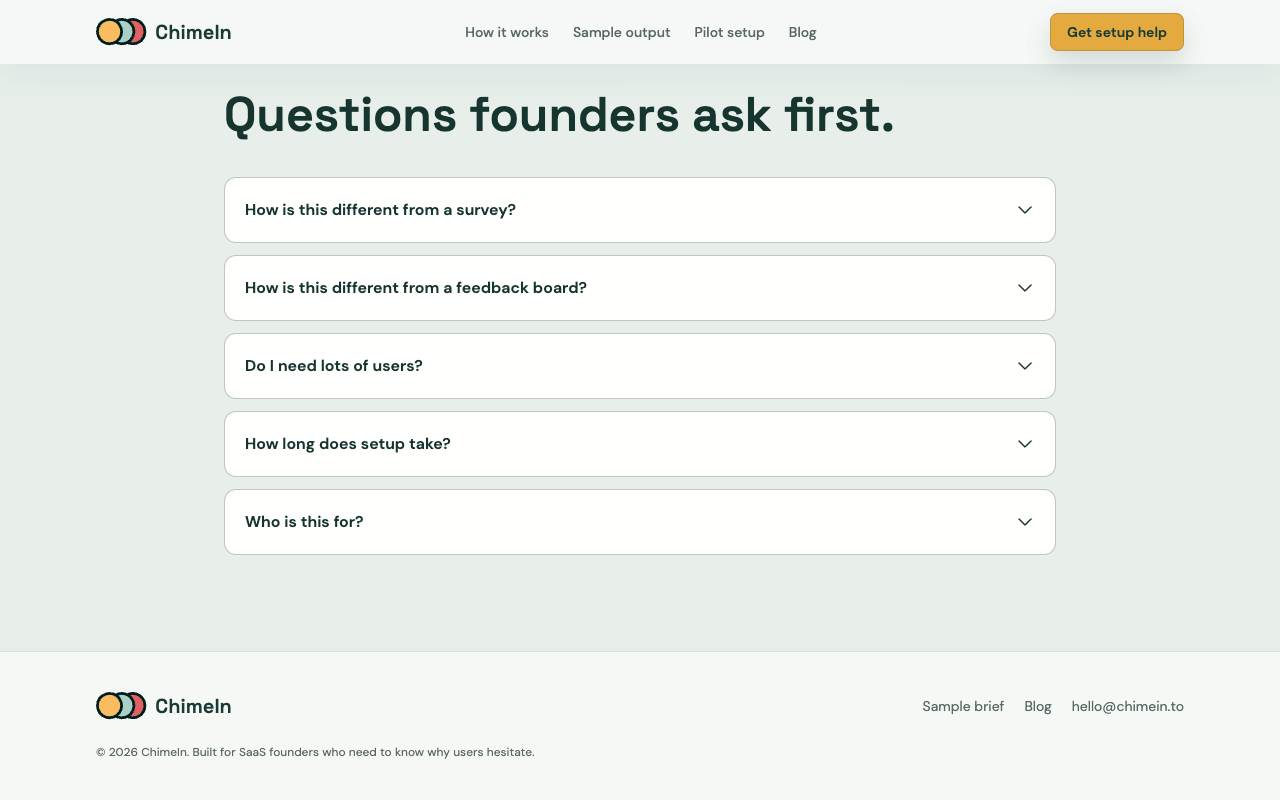Screen dimensions: 1280x800
Task: Go to Sample output in navigation
Action: pyautogui.click(x=621, y=32)
